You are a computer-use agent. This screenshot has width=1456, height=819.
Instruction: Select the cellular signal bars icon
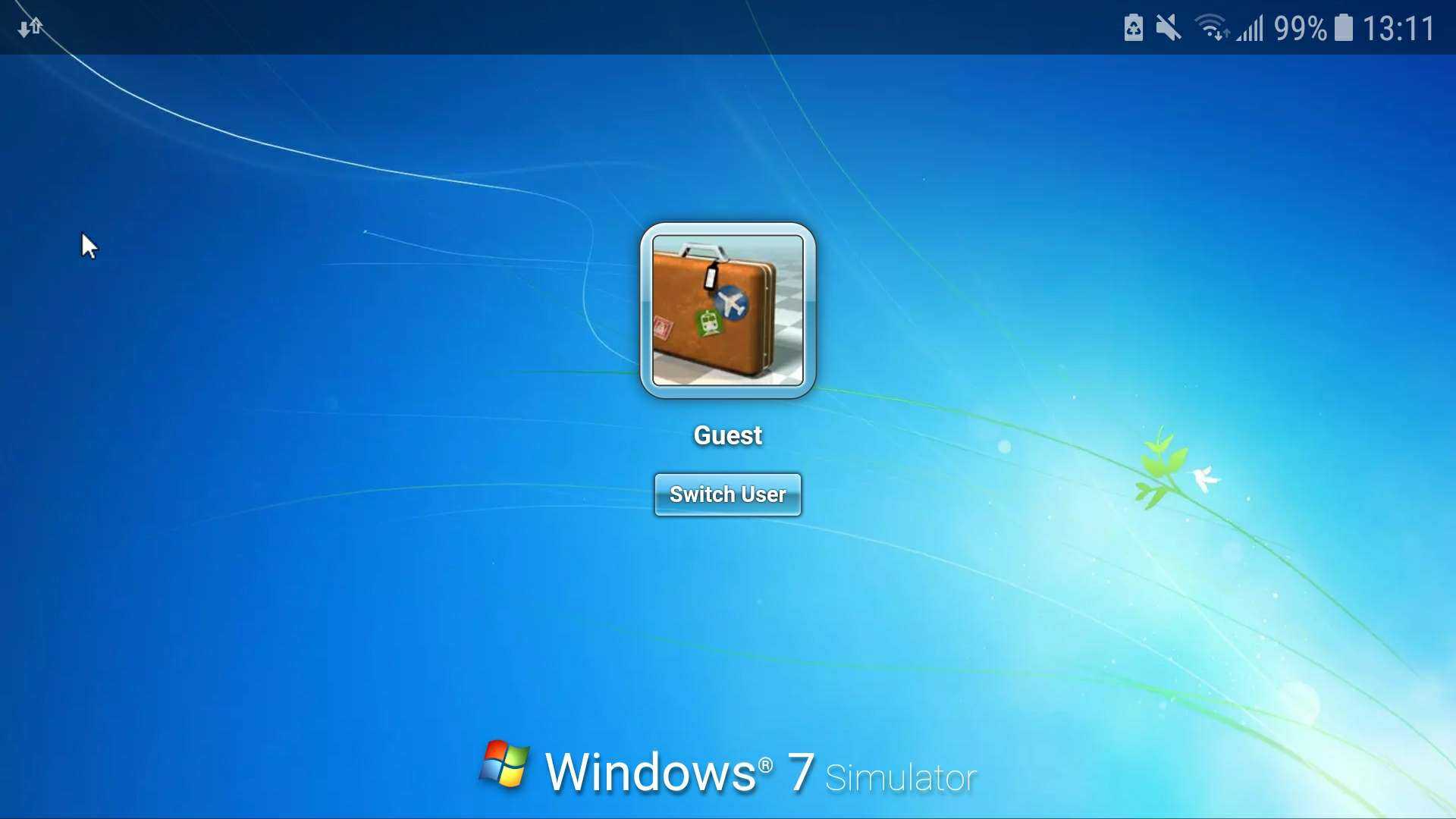tap(1251, 29)
